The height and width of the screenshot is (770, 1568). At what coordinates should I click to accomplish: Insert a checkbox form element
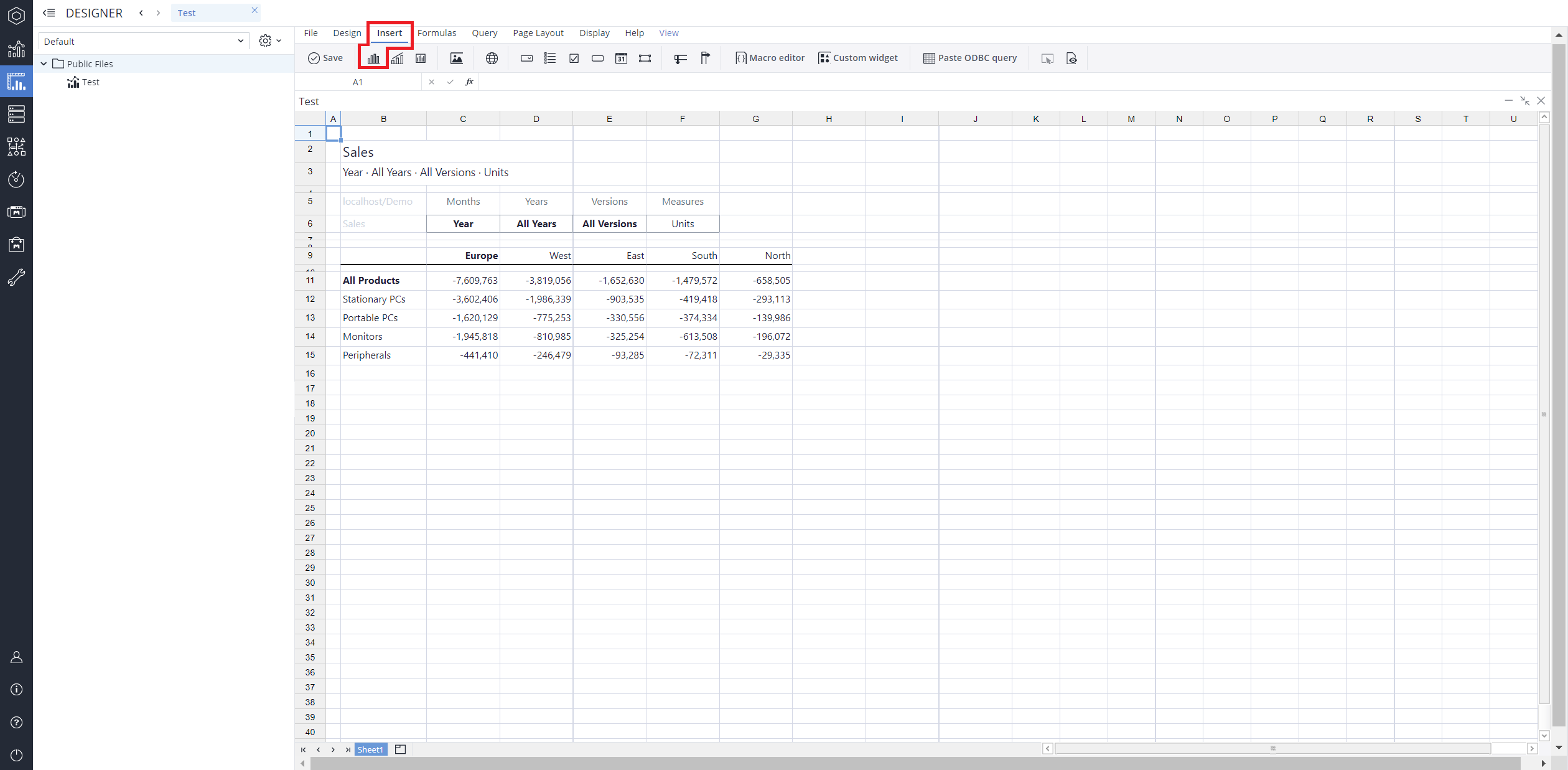coord(574,58)
